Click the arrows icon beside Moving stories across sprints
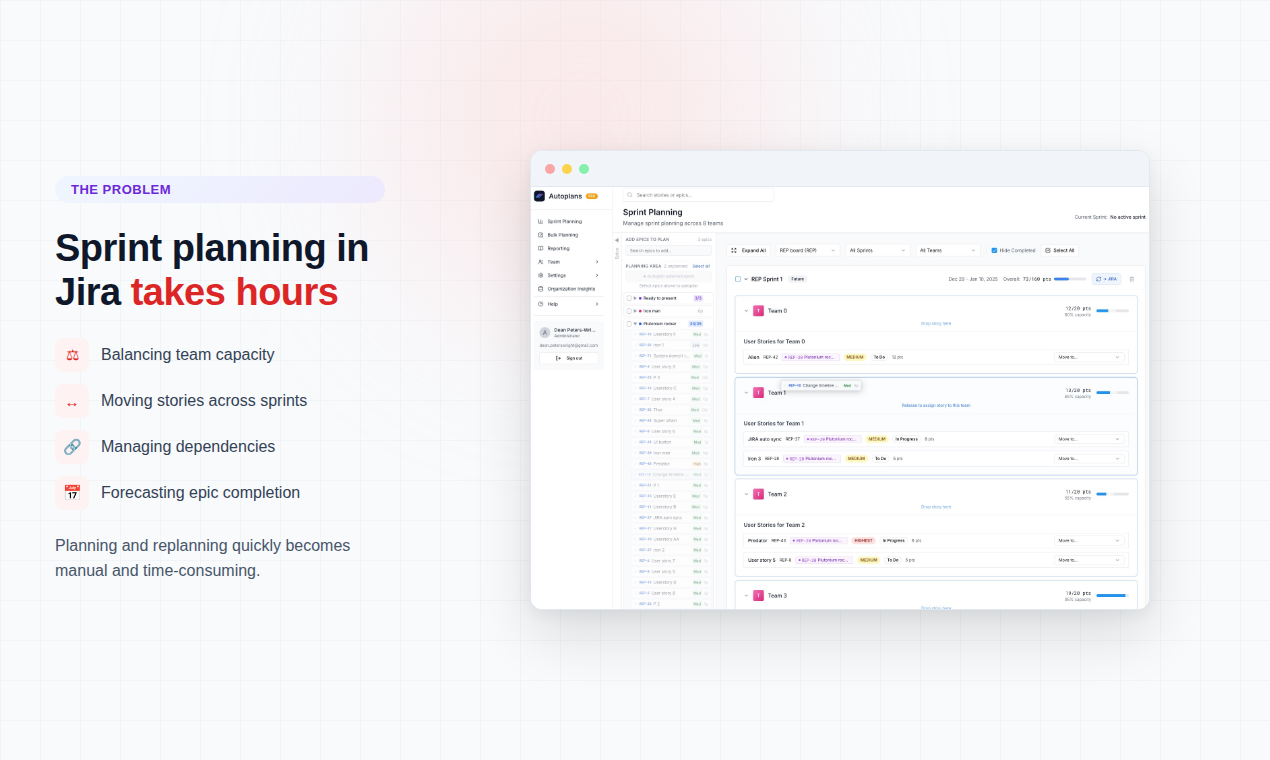The image size is (1270, 760). click(72, 401)
